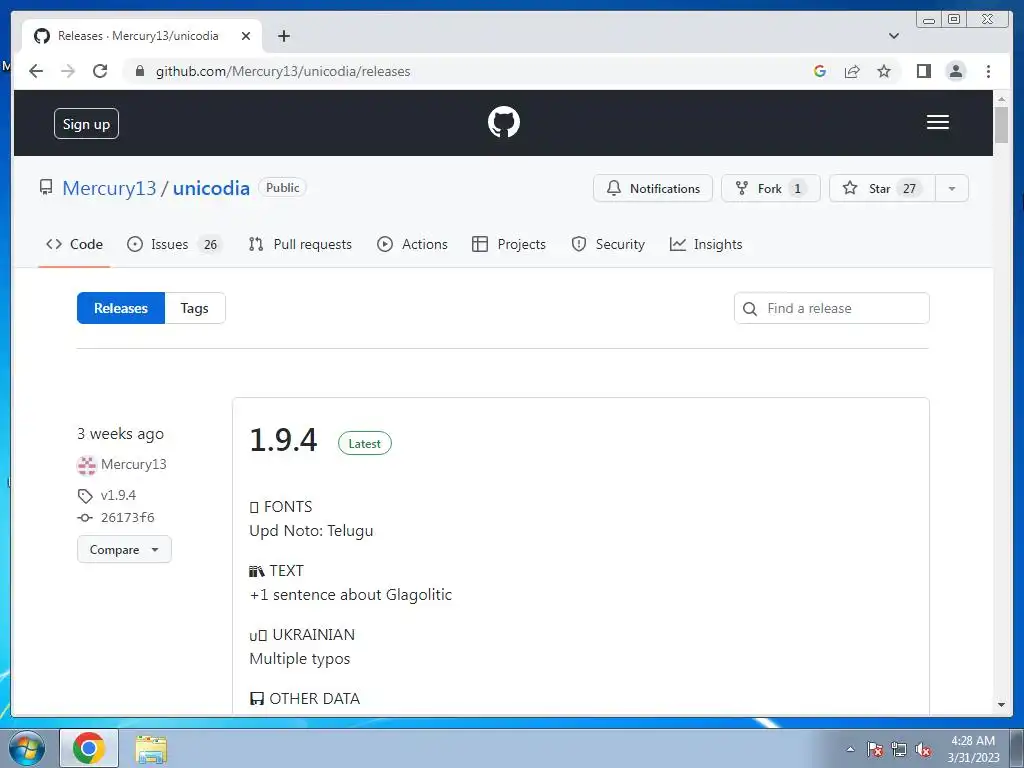Click the Google icon in address bar
This screenshot has width=1024, height=768.
coord(820,71)
